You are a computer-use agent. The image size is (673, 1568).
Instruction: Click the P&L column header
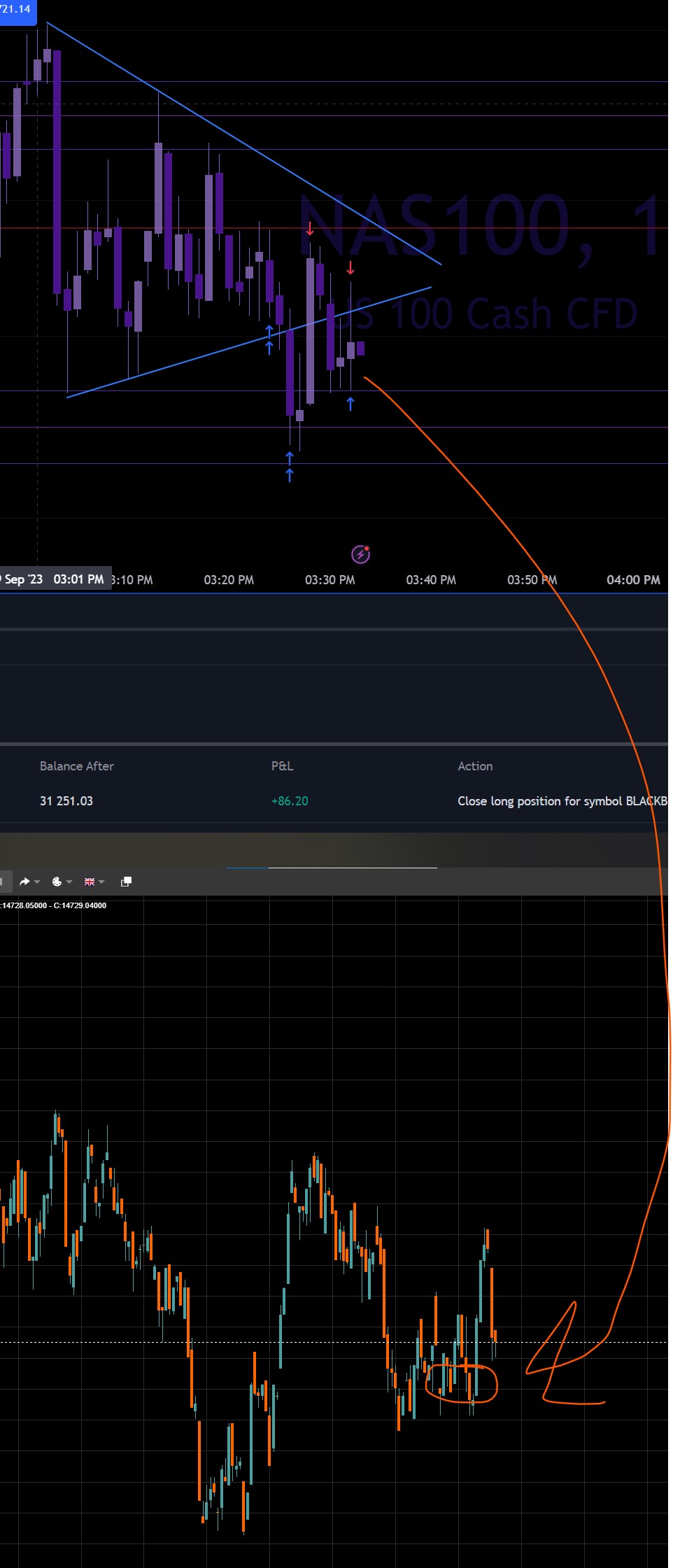(x=283, y=766)
